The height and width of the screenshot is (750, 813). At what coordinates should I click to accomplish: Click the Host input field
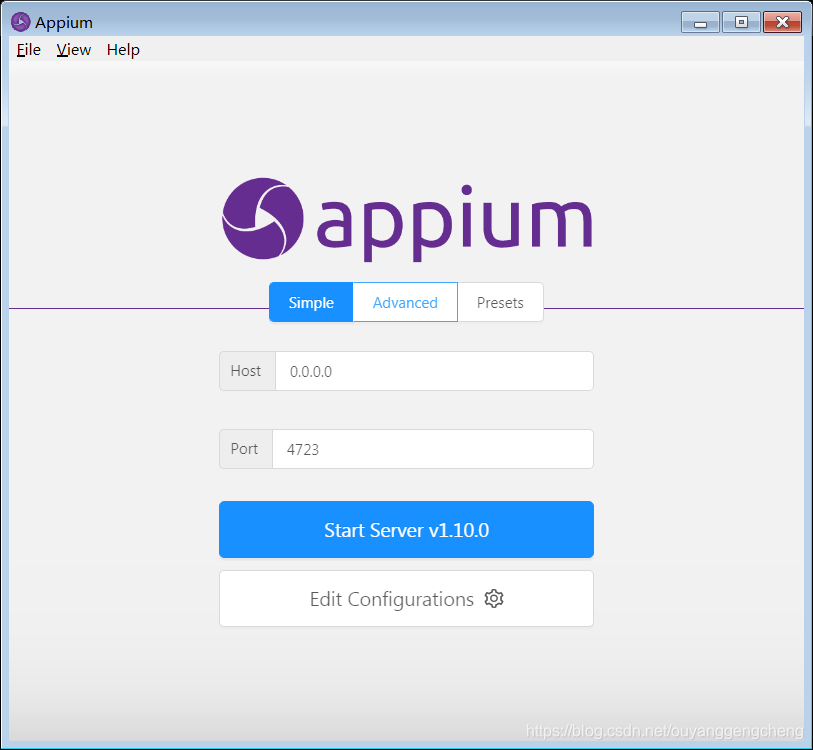(434, 371)
